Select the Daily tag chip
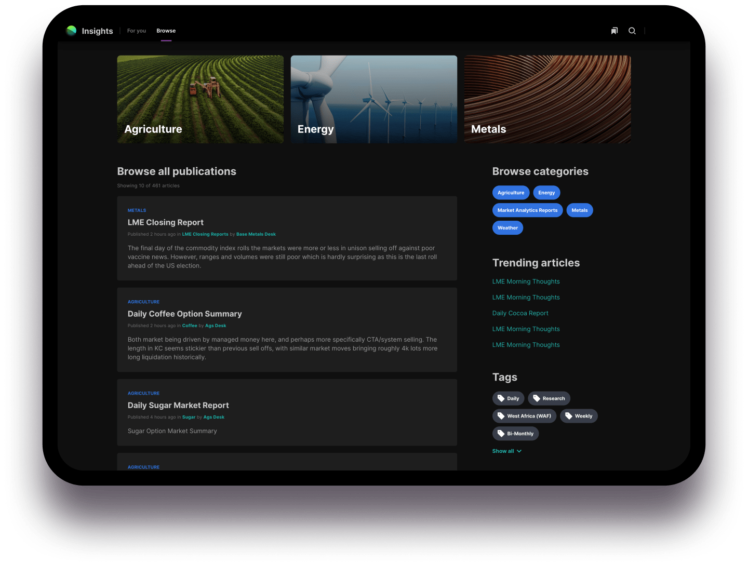This screenshot has width=748, height=565. point(509,398)
